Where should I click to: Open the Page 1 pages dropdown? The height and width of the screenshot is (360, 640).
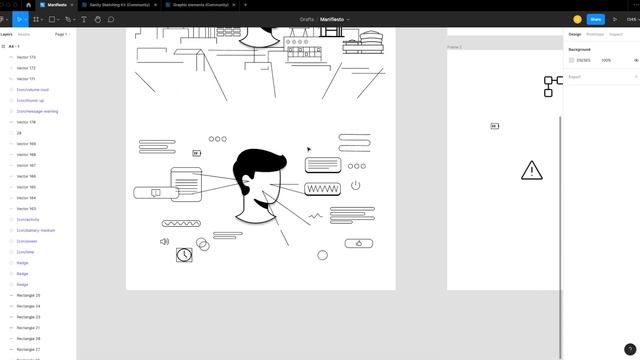[x=62, y=34]
